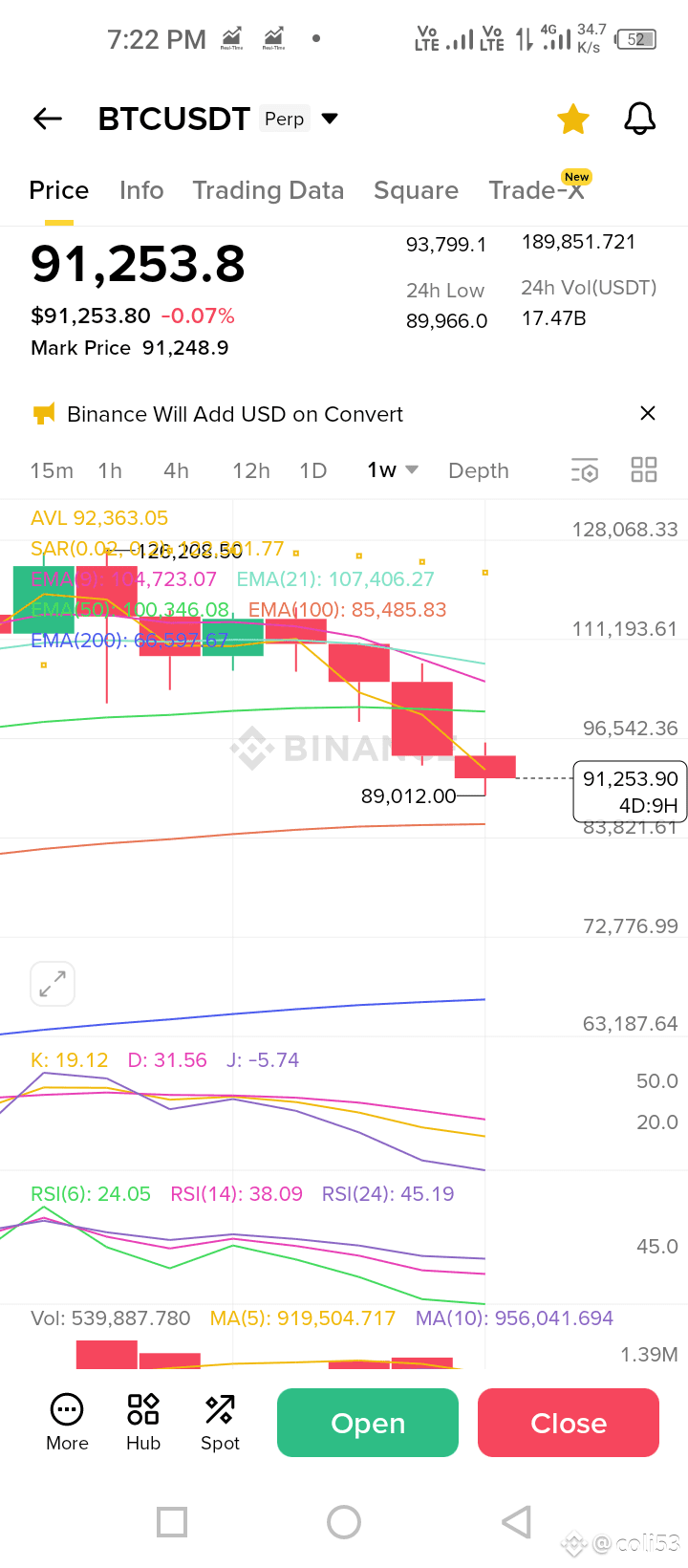Image resolution: width=688 pixels, height=1568 pixels.
Task: Select the 12h timeframe
Action: (x=251, y=470)
